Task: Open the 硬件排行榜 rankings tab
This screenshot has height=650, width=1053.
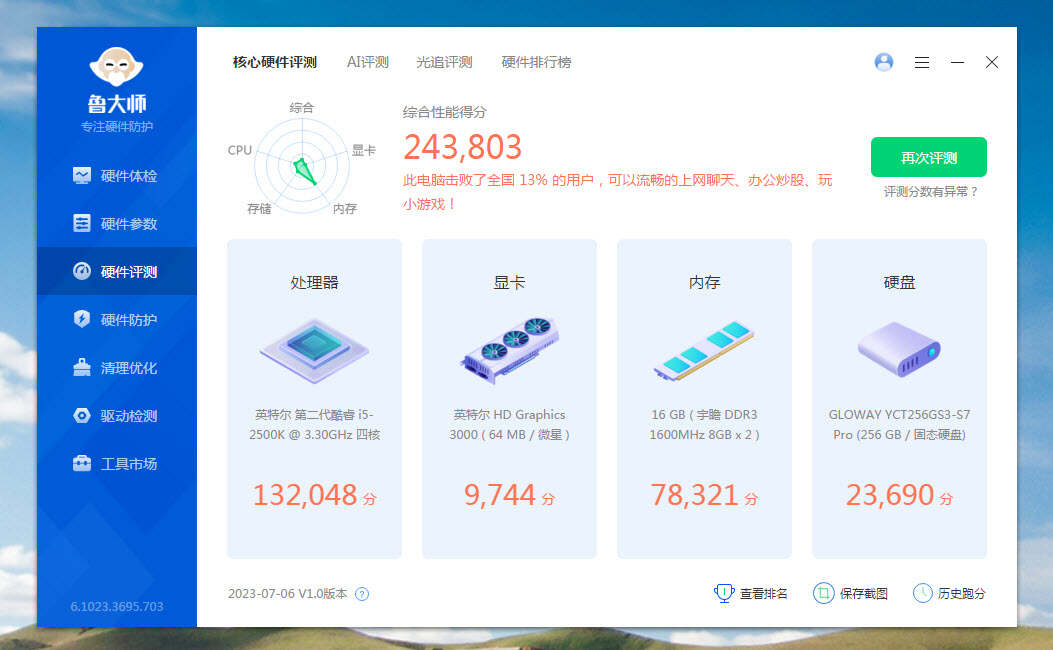Action: pos(535,61)
